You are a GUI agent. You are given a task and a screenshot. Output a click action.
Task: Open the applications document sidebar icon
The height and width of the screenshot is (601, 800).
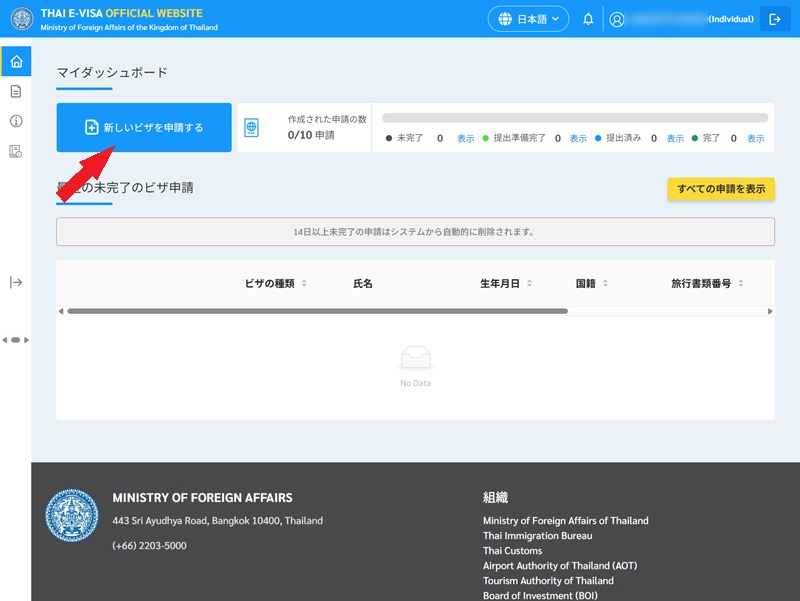pos(16,91)
